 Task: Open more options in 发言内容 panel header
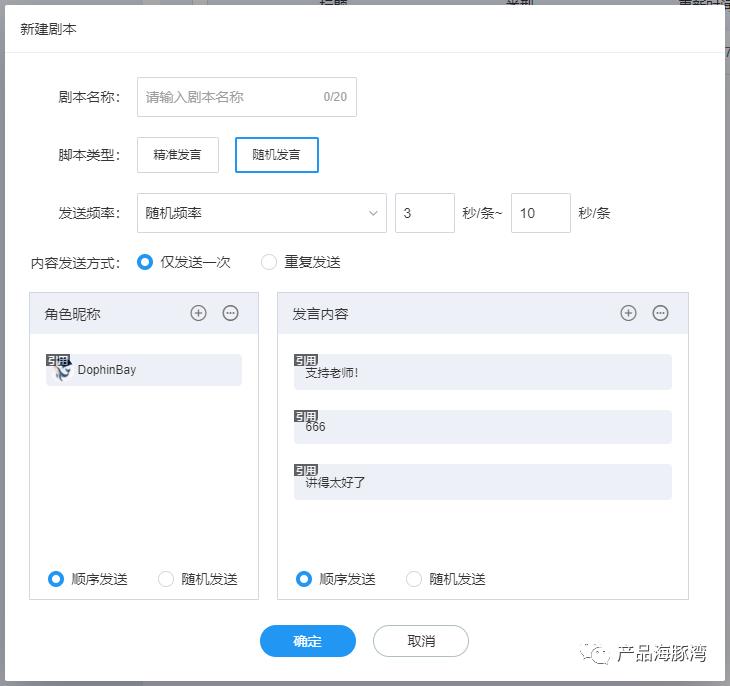(x=660, y=313)
